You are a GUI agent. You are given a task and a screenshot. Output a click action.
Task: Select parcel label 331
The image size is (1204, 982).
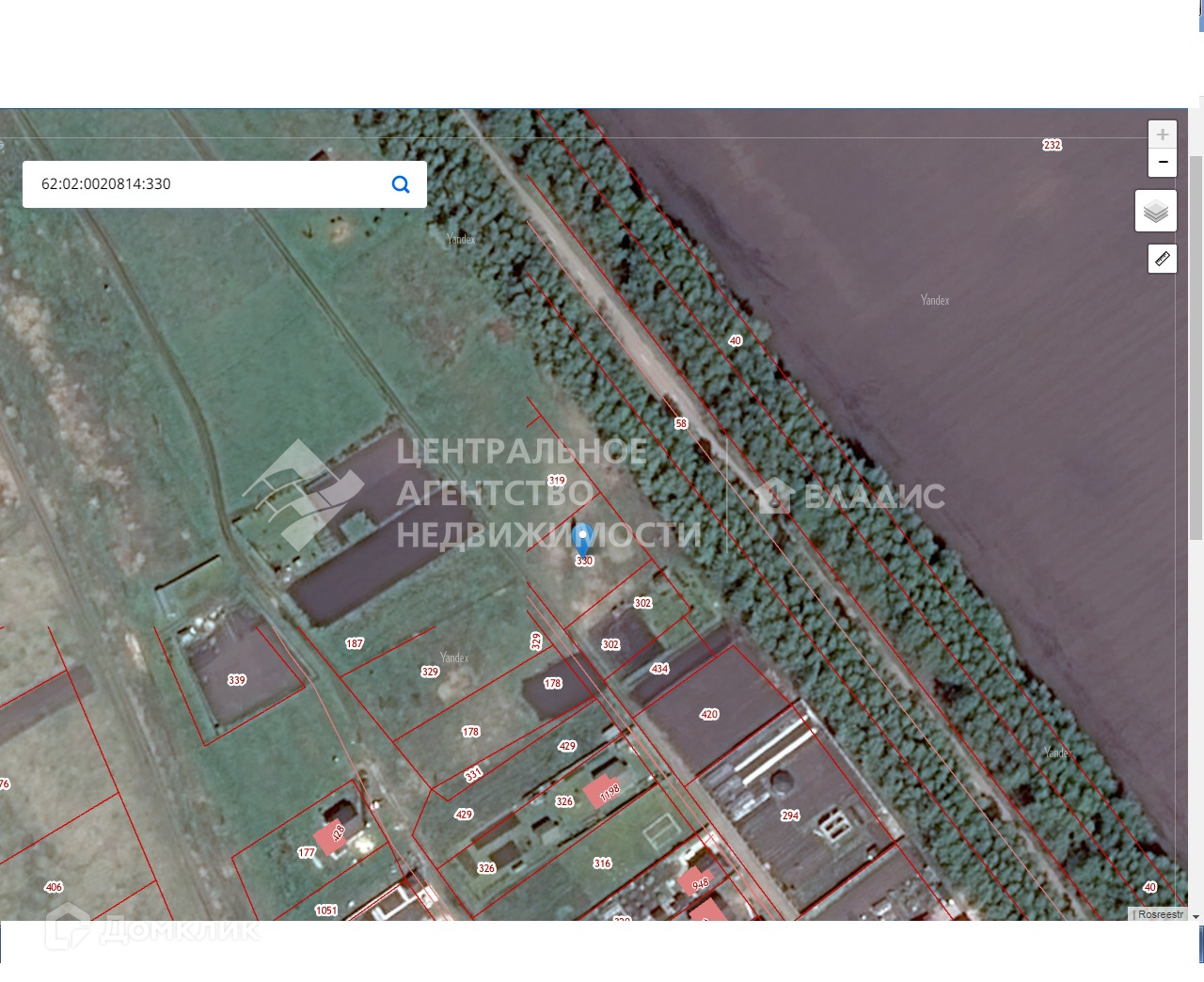pyautogui.click(x=473, y=774)
